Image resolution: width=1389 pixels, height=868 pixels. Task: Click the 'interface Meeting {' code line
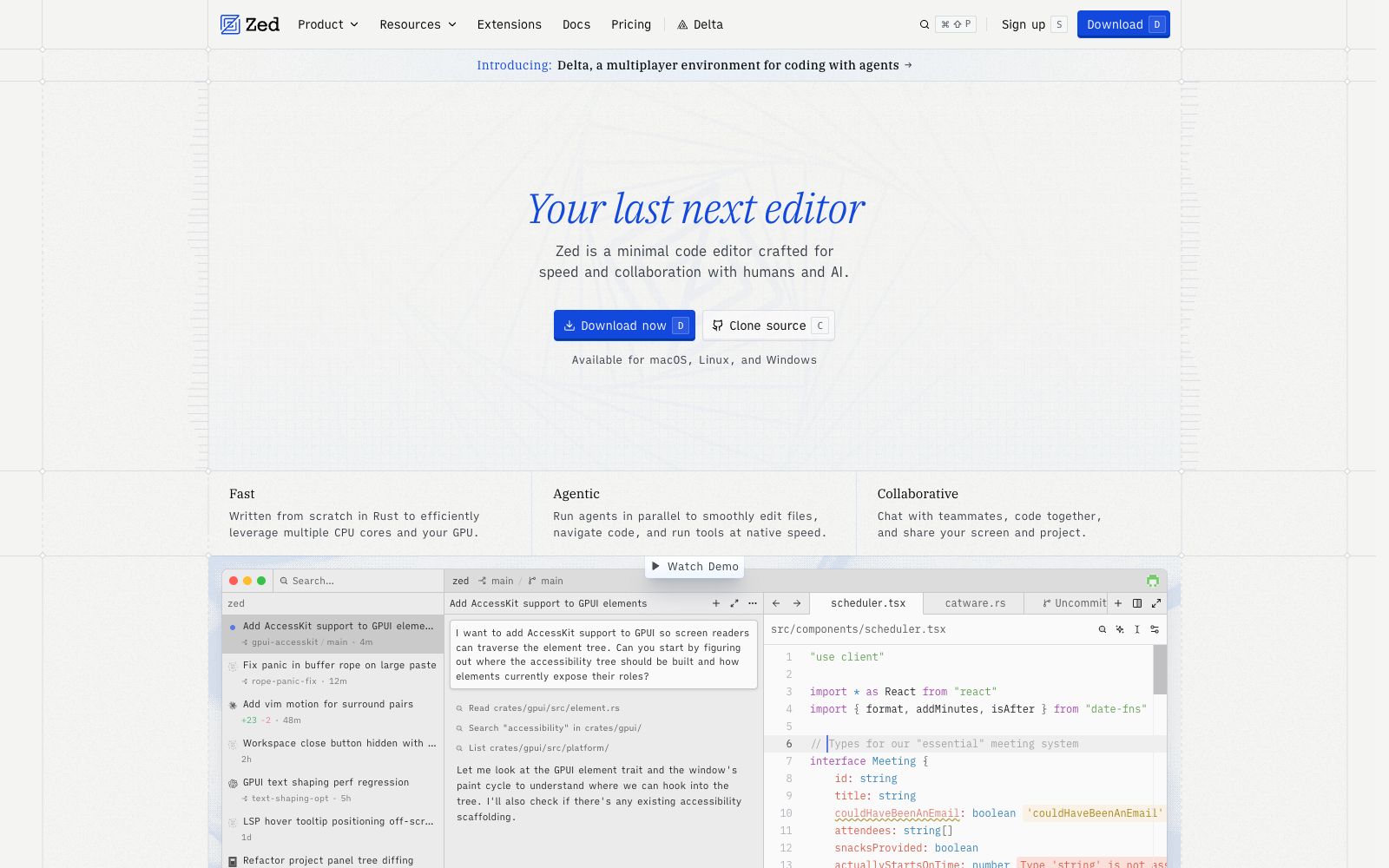pyautogui.click(x=869, y=761)
